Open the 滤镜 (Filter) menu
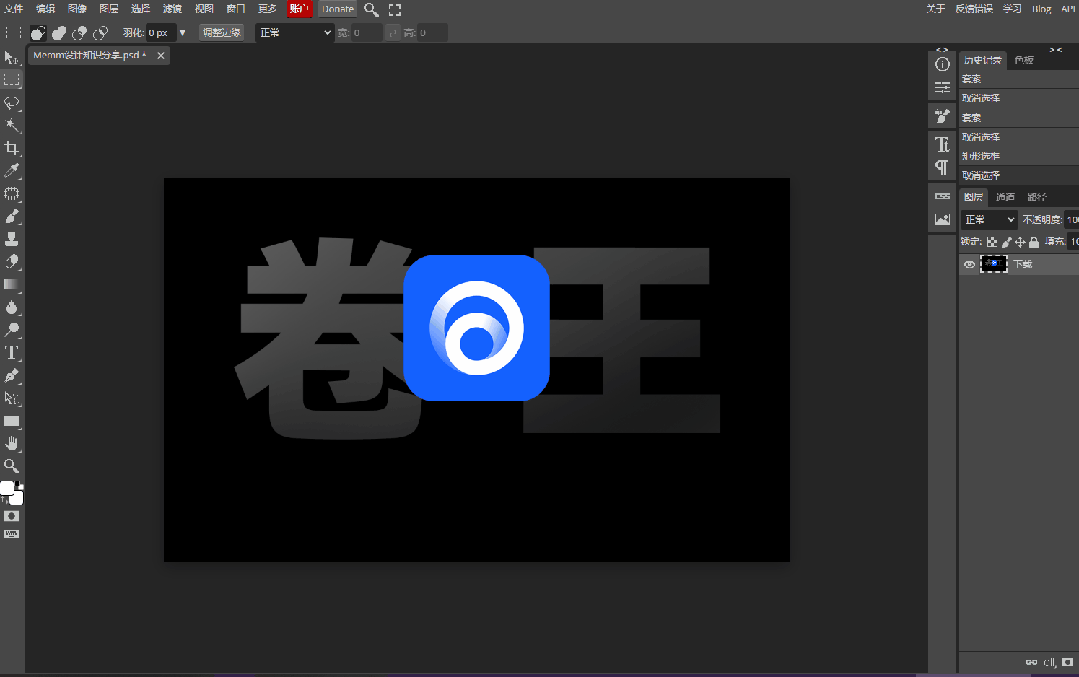Image resolution: width=1079 pixels, height=677 pixels. pos(172,9)
